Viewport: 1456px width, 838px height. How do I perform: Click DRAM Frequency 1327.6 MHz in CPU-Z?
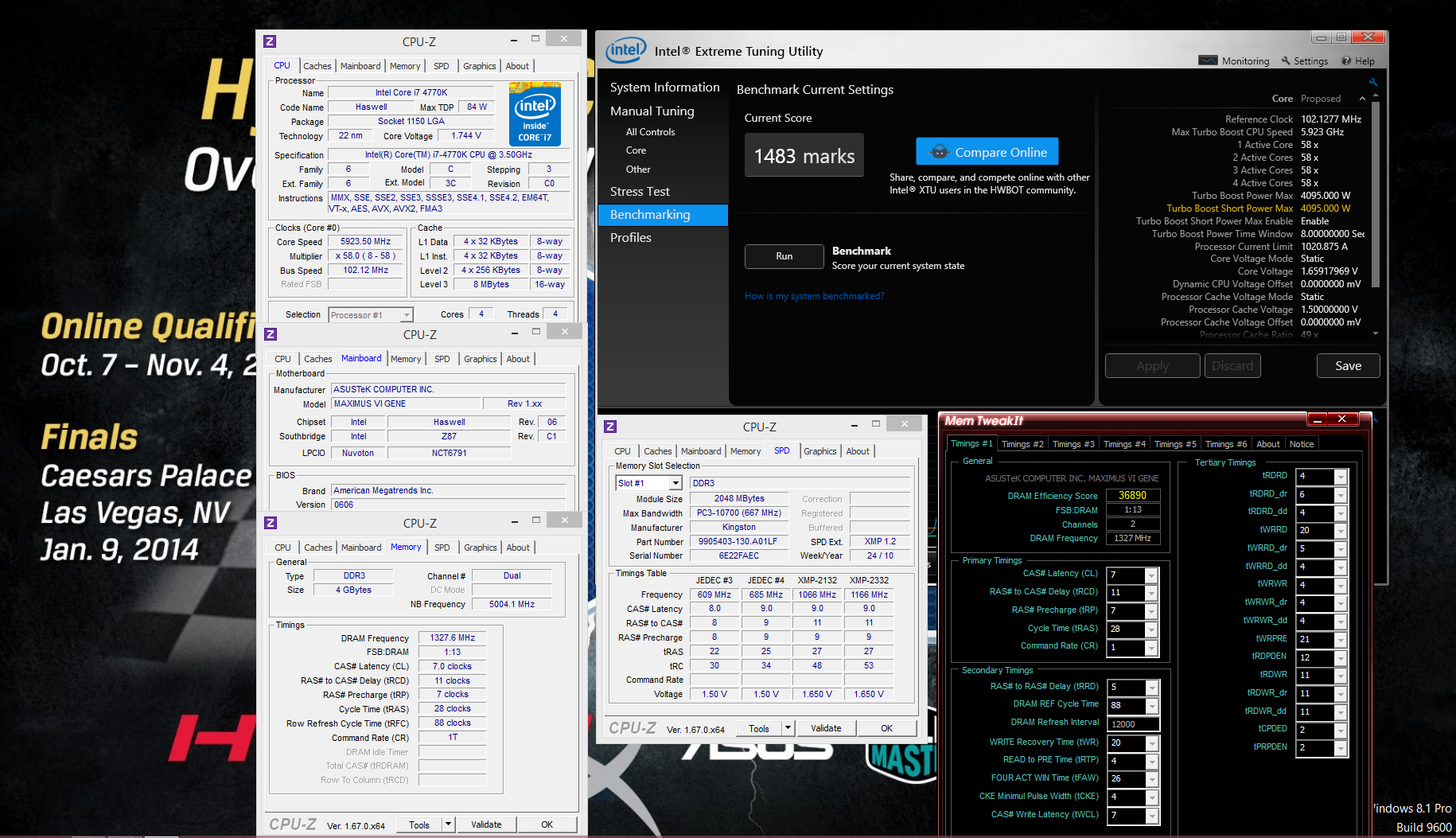point(452,638)
